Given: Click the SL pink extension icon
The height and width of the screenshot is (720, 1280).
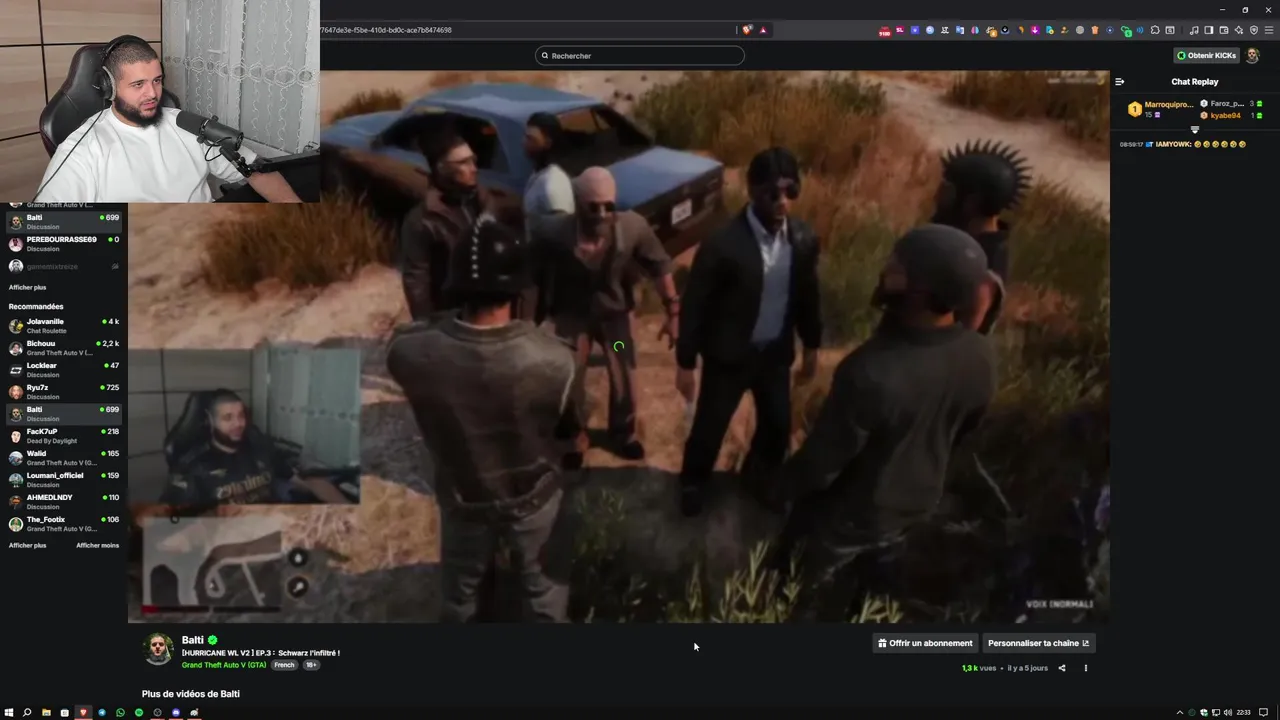Looking at the screenshot, I should [x=900, y=30].
